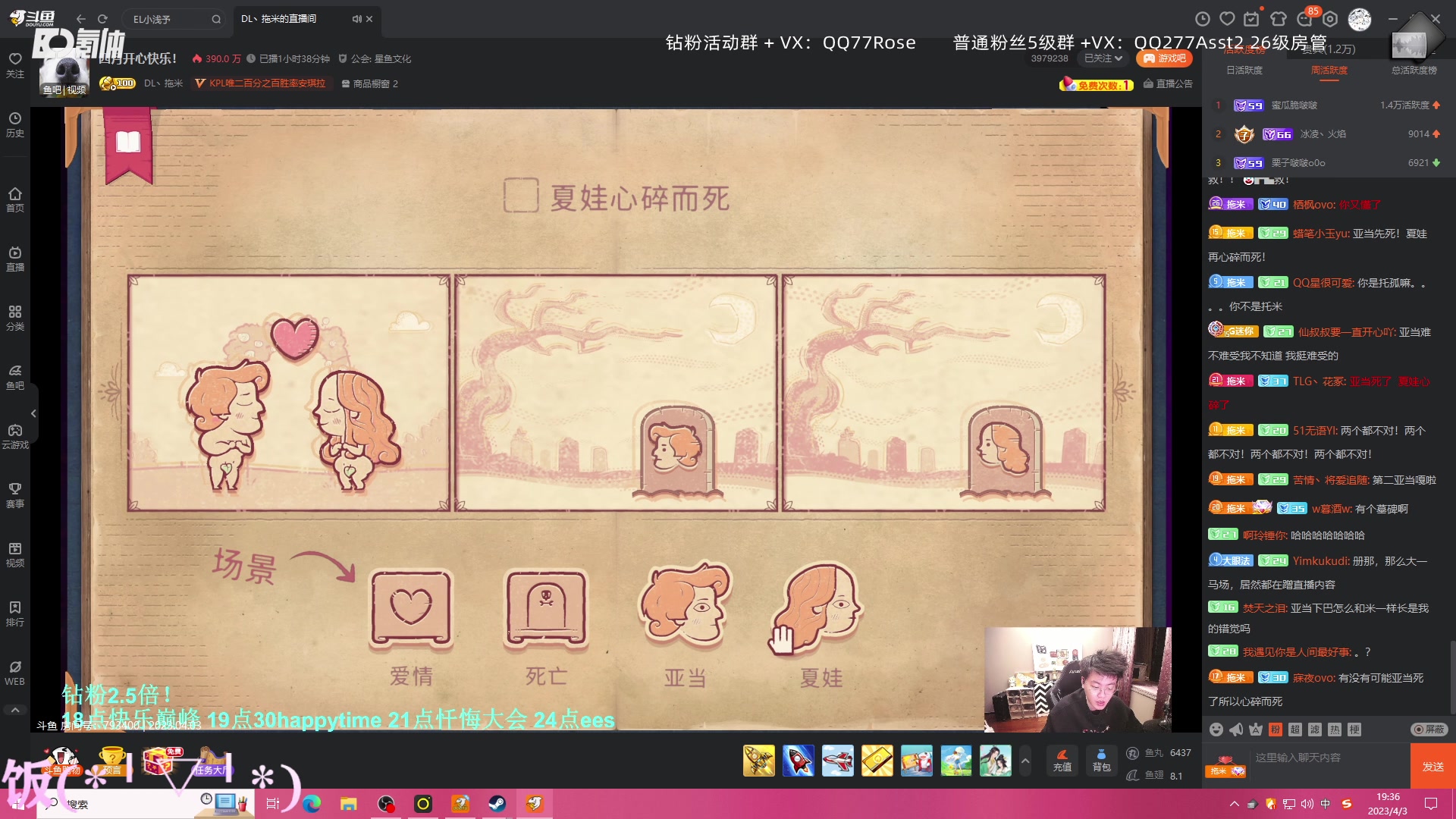Go back with the back arrow

click(81, 19)
